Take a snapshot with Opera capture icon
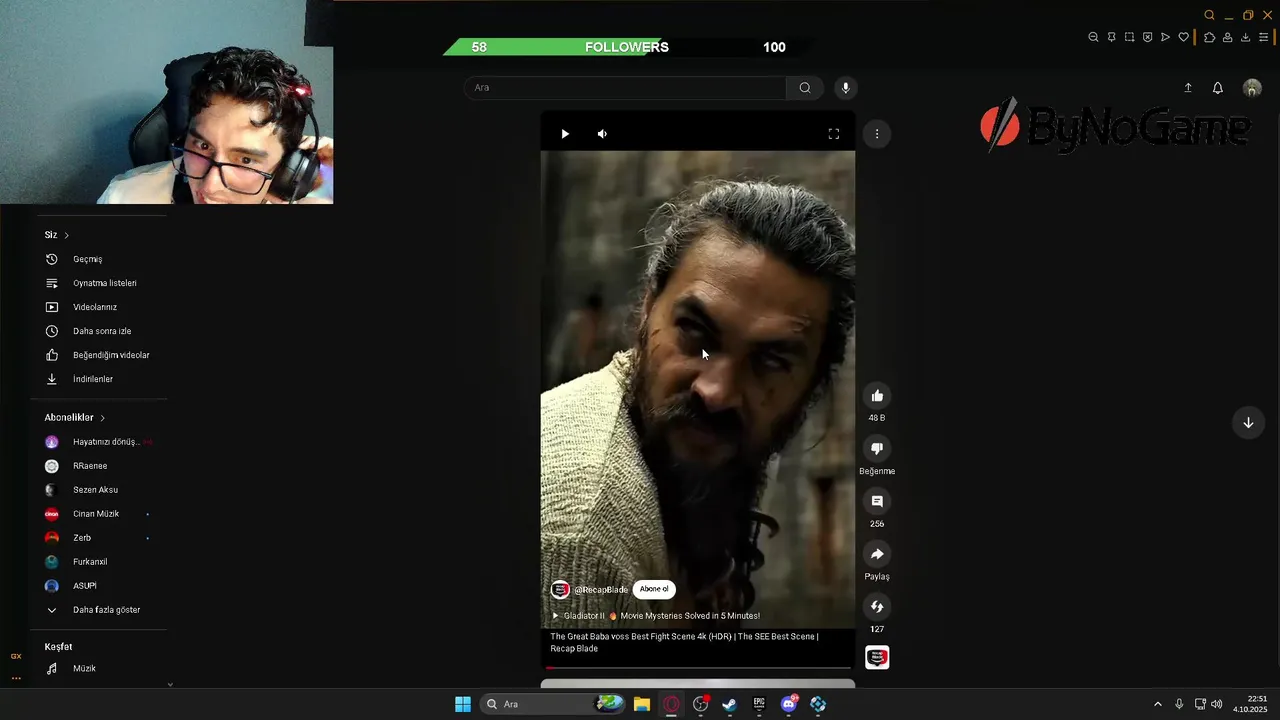The width and height of the screenshot is (1280, 720). (x=1129, y=37)
